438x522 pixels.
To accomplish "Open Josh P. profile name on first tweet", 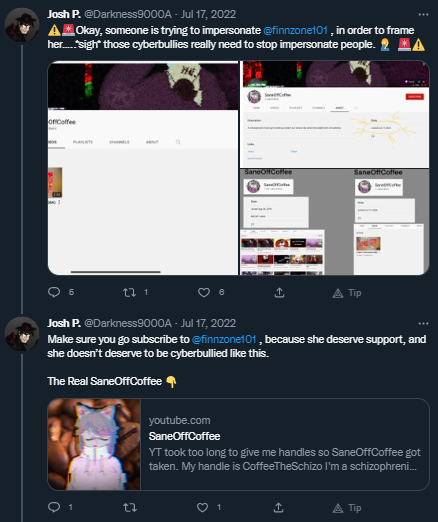I will [64, 14].
